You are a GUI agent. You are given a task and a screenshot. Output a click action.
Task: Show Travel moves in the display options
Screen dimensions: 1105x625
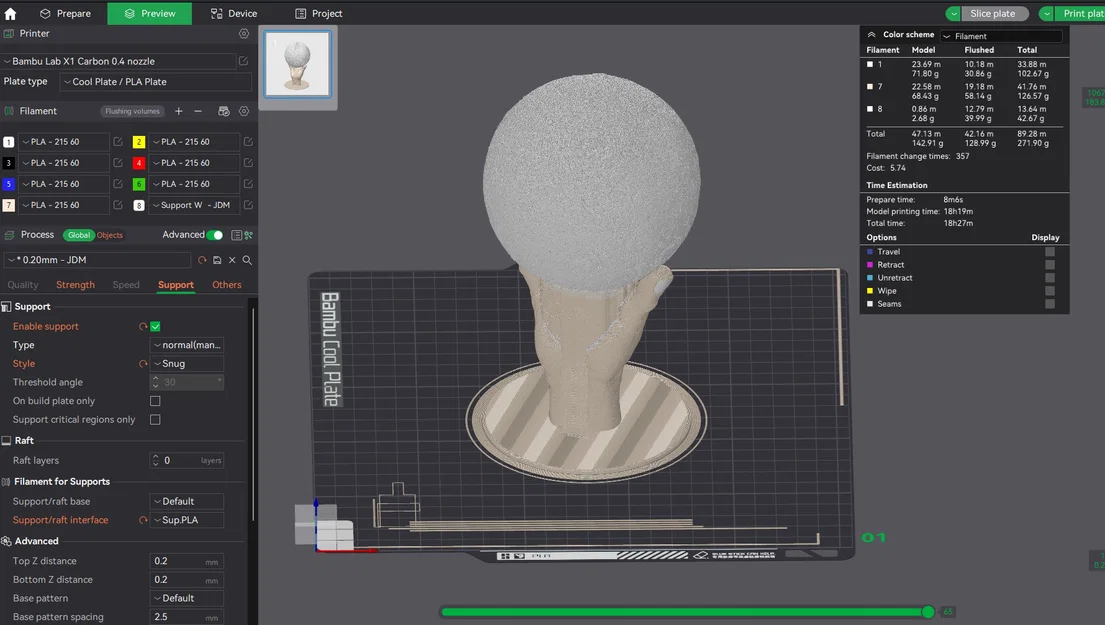click(x=1049, y=252)
